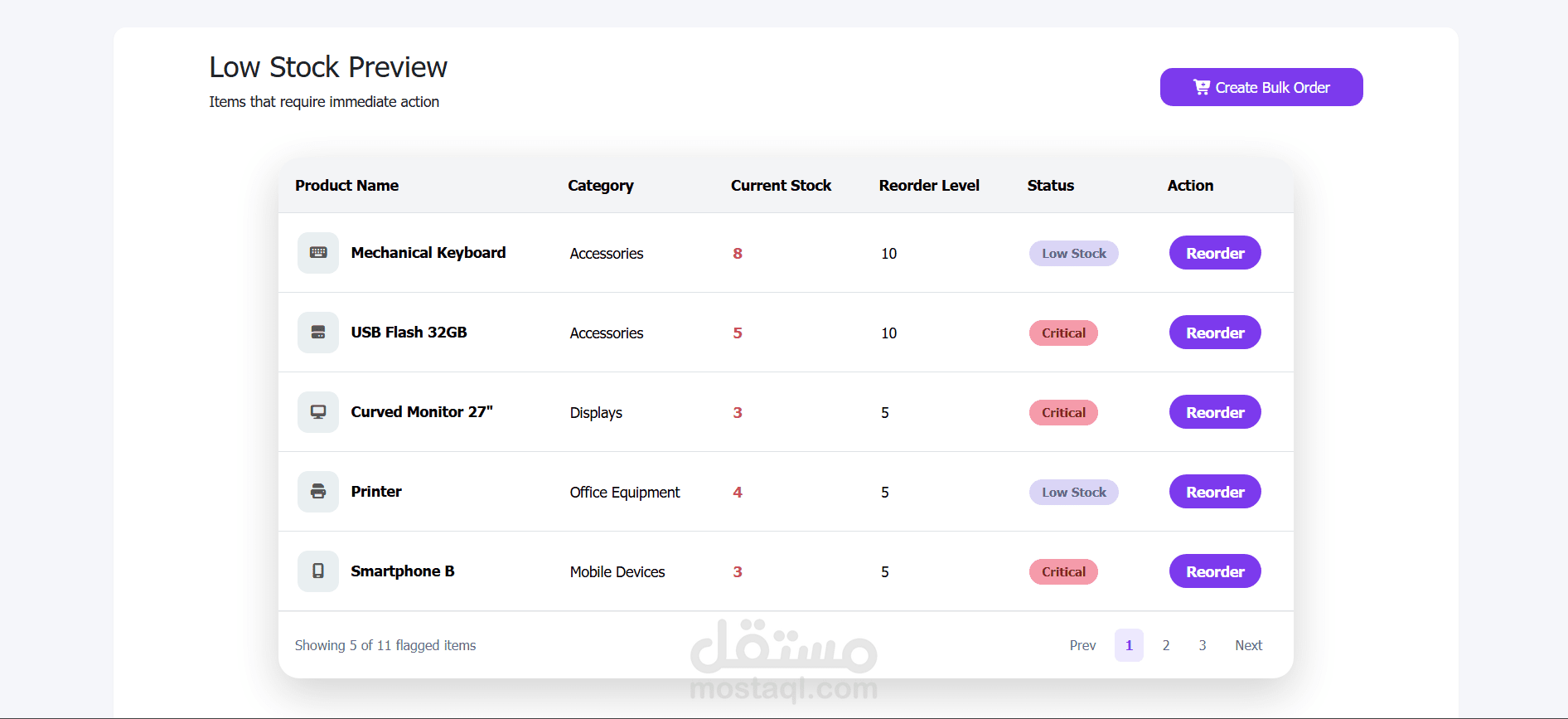The image size is (1568, 719).
Task: Click the flash drive icon beside USB Flash 32GB
Action: coord(318,333)
